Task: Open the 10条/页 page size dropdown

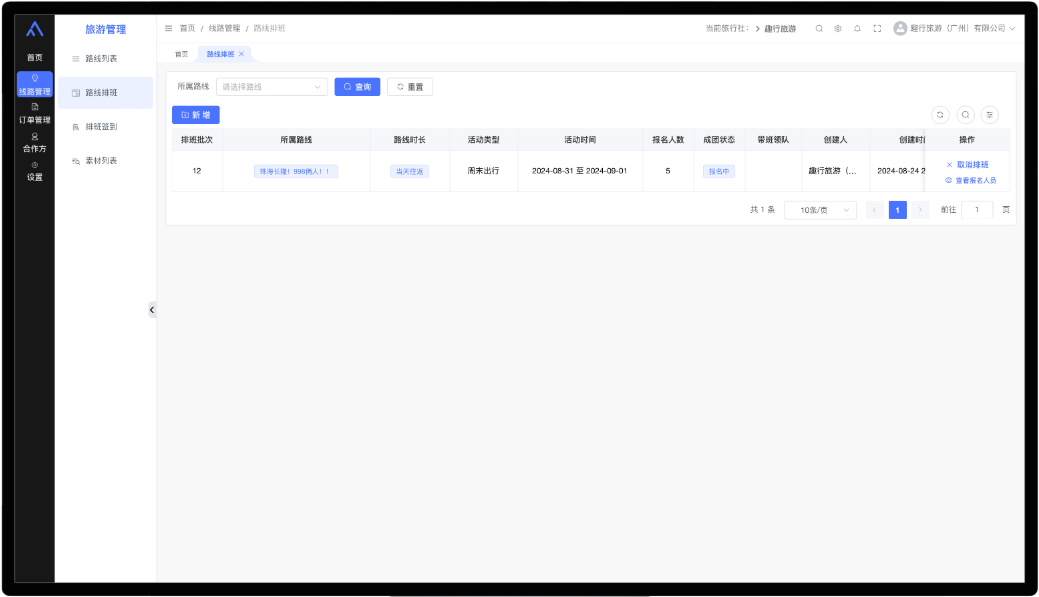Action: click(820, 210)
